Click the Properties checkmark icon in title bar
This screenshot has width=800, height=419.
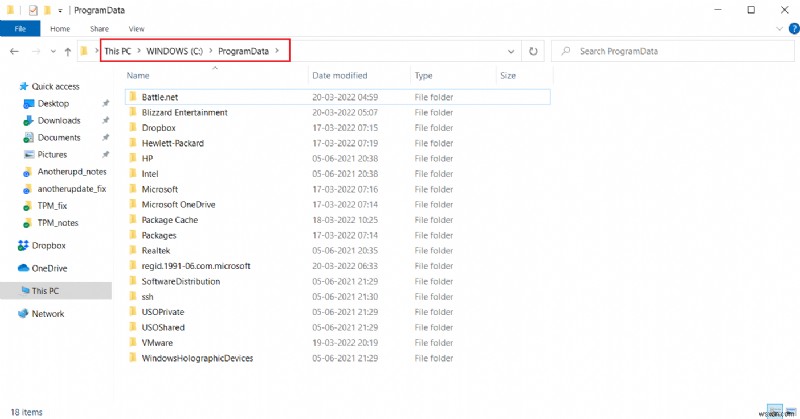[x=33, y=10]
